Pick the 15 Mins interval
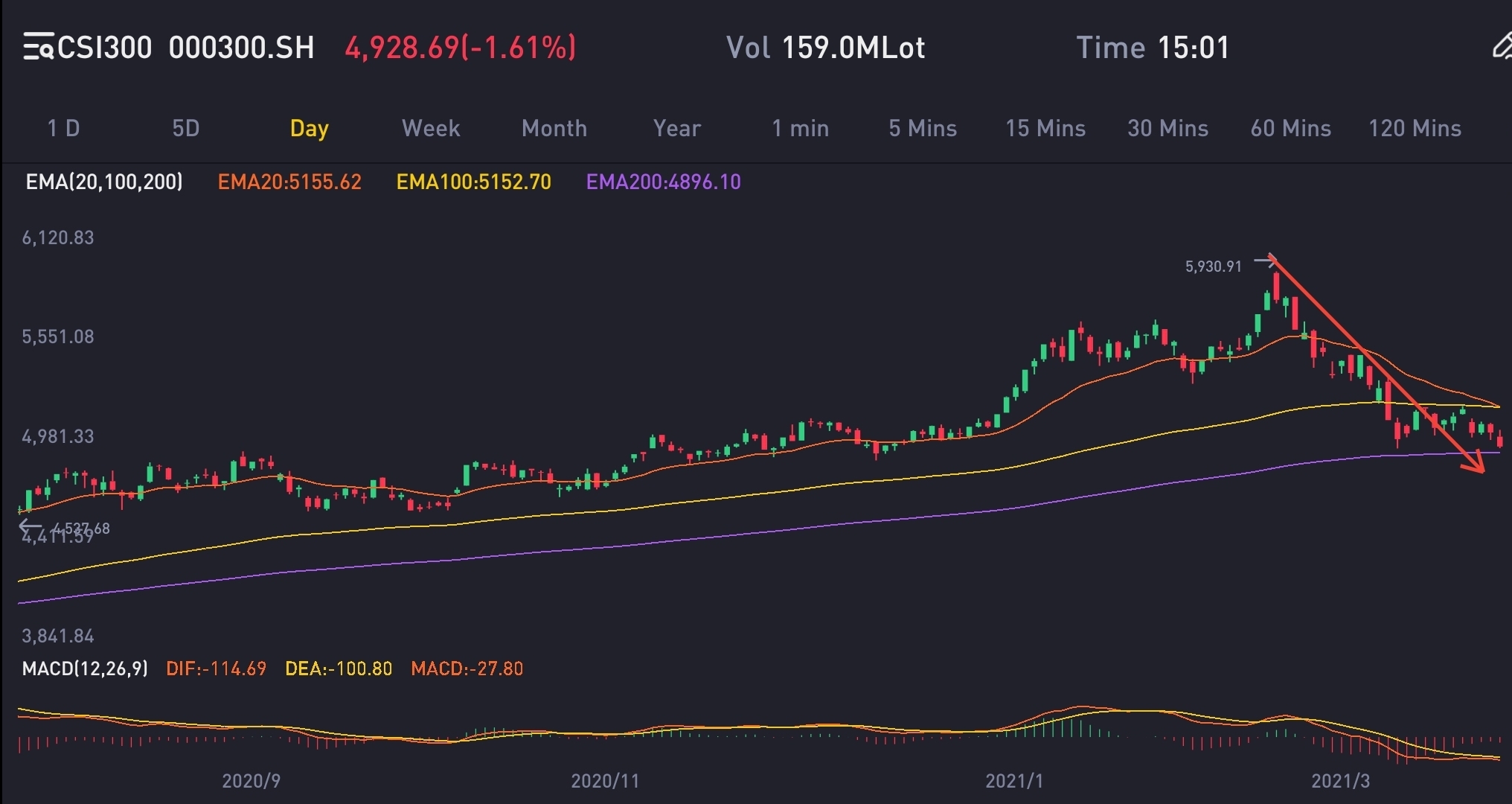Screen dimensions: 1512x804 [x=1045, y=128]
